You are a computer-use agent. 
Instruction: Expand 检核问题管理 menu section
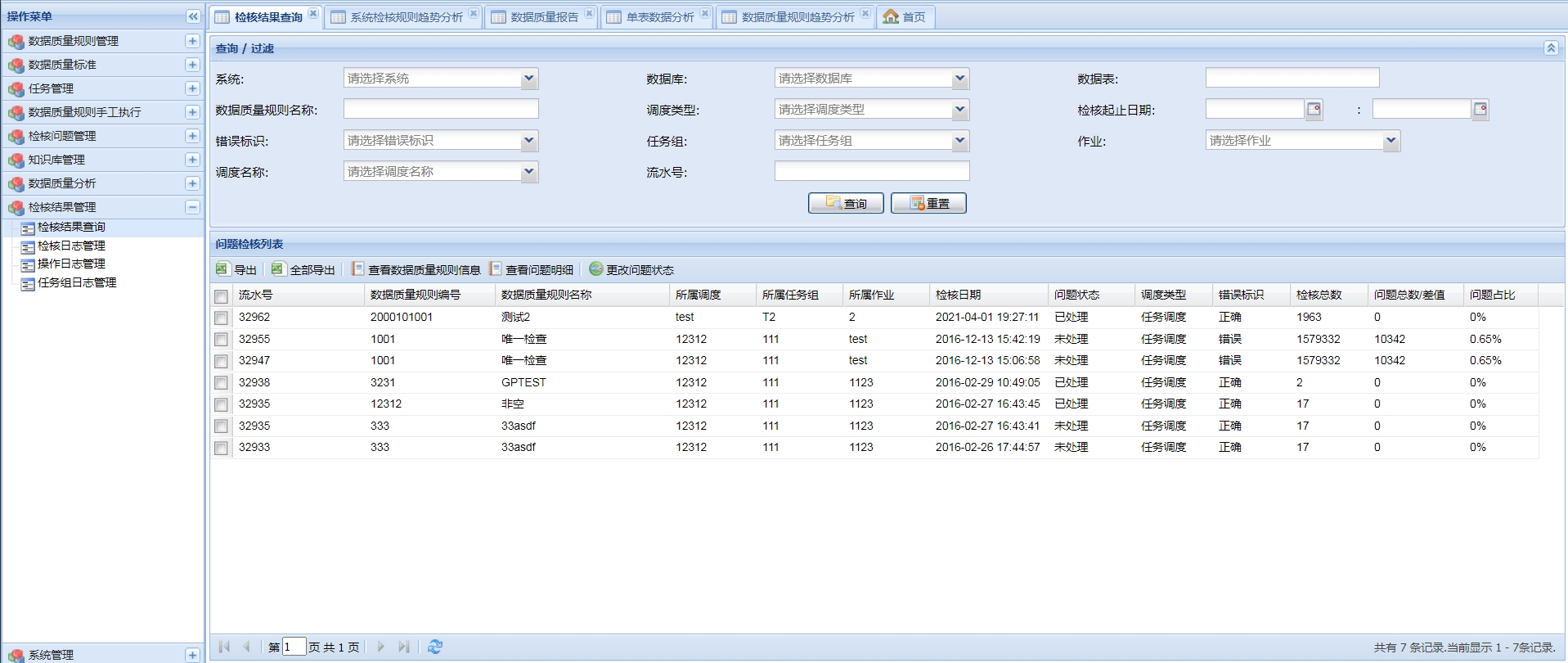coord(192,136)
